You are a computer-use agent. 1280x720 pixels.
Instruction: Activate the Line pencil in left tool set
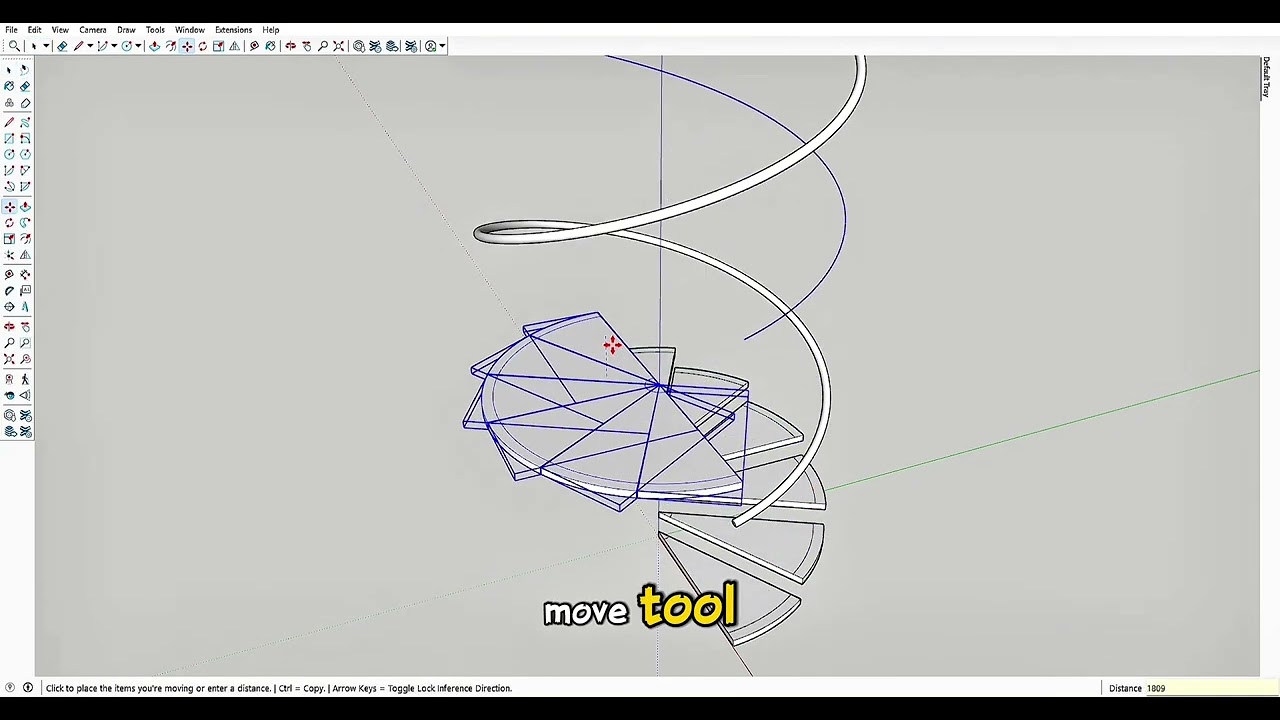click(9, 122)
